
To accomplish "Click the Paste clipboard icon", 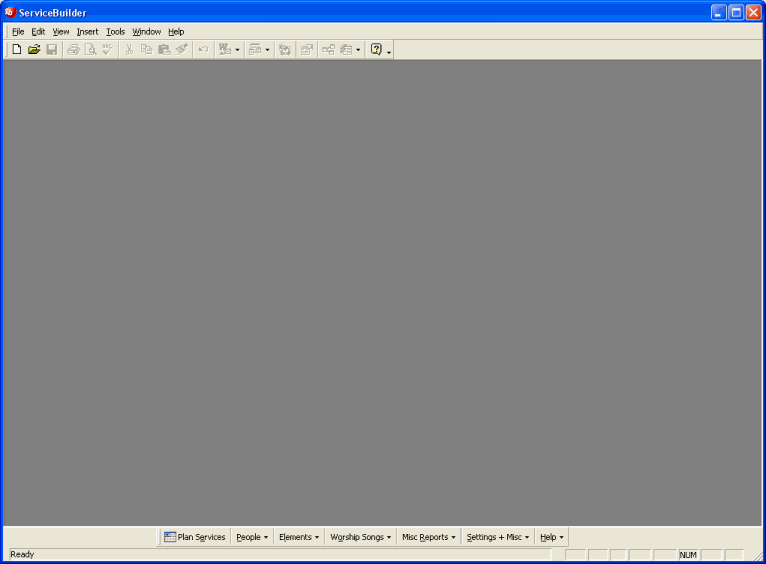I will [x=163, y=49].
